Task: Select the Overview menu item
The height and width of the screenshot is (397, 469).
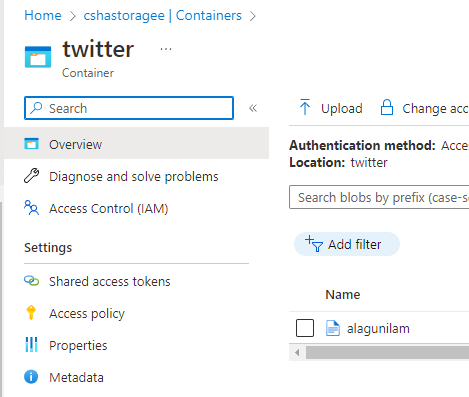Action: coord(136,144)
